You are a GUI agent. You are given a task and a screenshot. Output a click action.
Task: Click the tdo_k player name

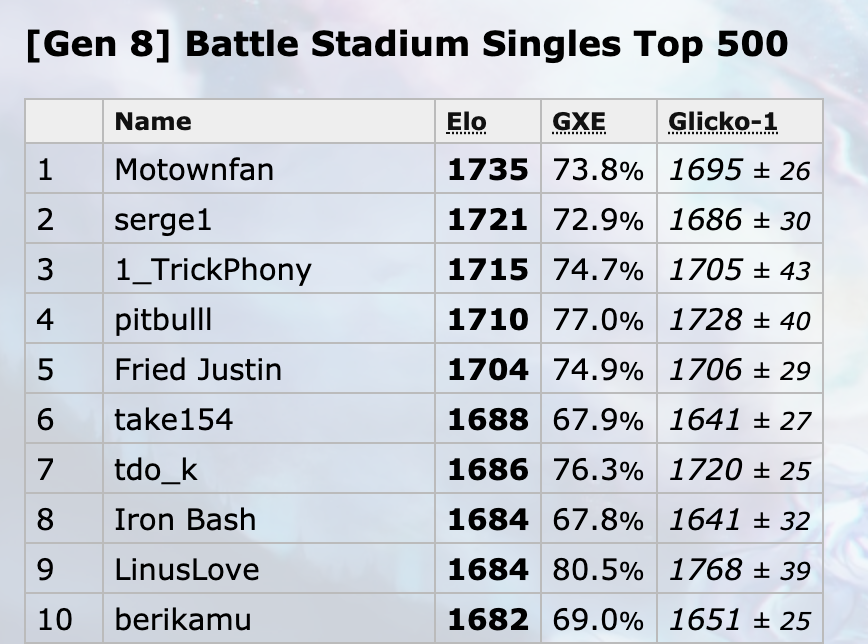(x=156, y=470)
